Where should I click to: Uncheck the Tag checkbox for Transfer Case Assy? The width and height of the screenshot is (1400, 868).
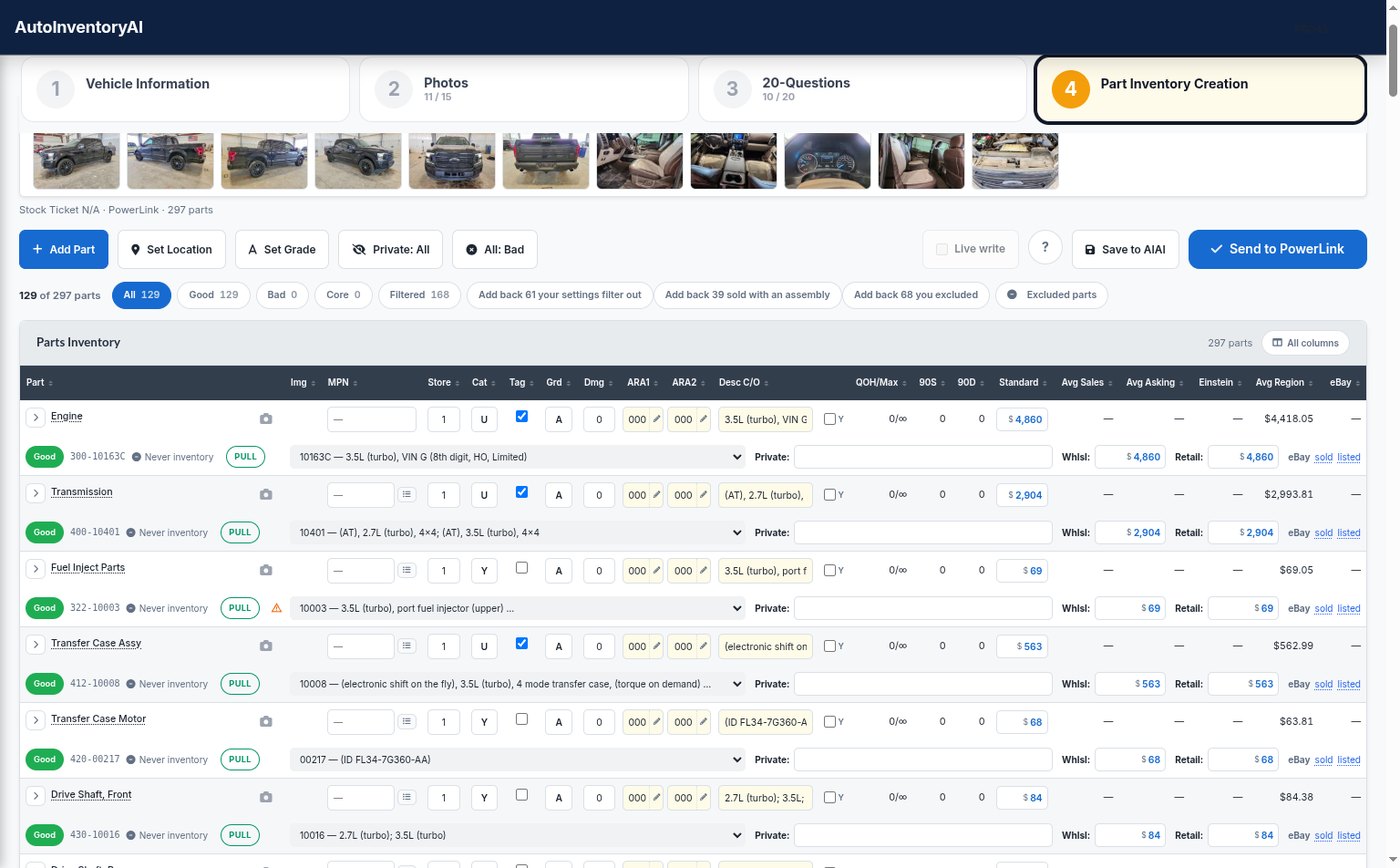[521, 643]
